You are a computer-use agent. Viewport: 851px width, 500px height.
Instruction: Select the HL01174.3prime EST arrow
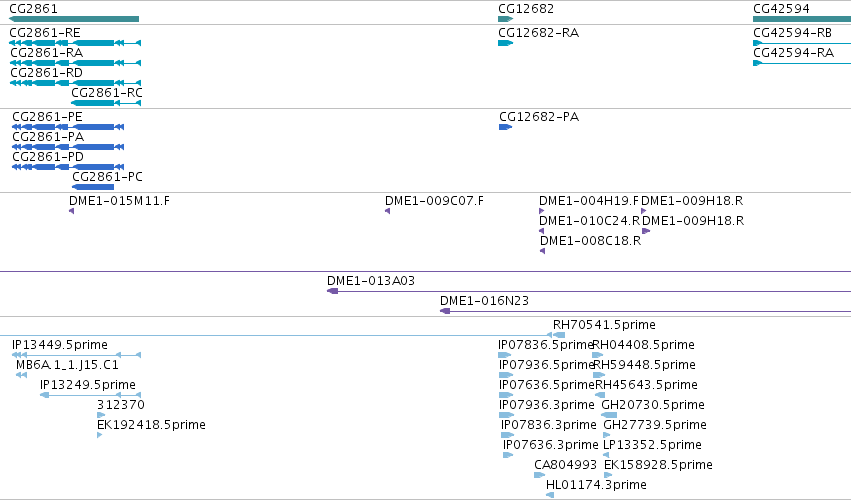550,495
